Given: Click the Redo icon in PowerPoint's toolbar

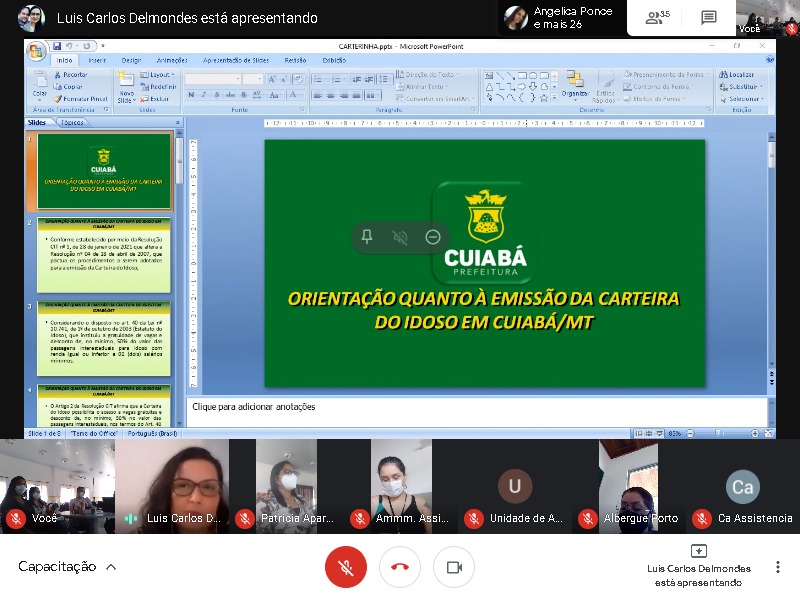Looking at the screenshot, I should [87, 46].
